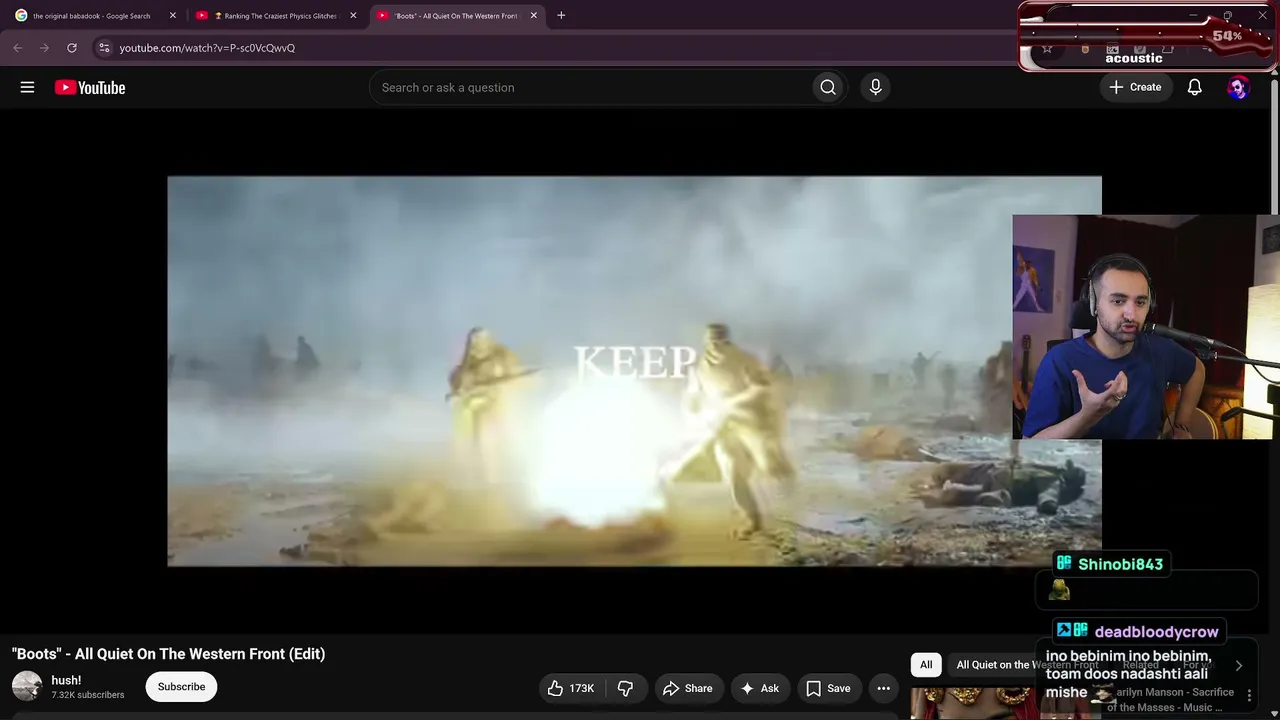Select the Boots All Quiet tab
Image resolution: width=1280 pixels, height=720 pixels.
(x=457, y=16)
